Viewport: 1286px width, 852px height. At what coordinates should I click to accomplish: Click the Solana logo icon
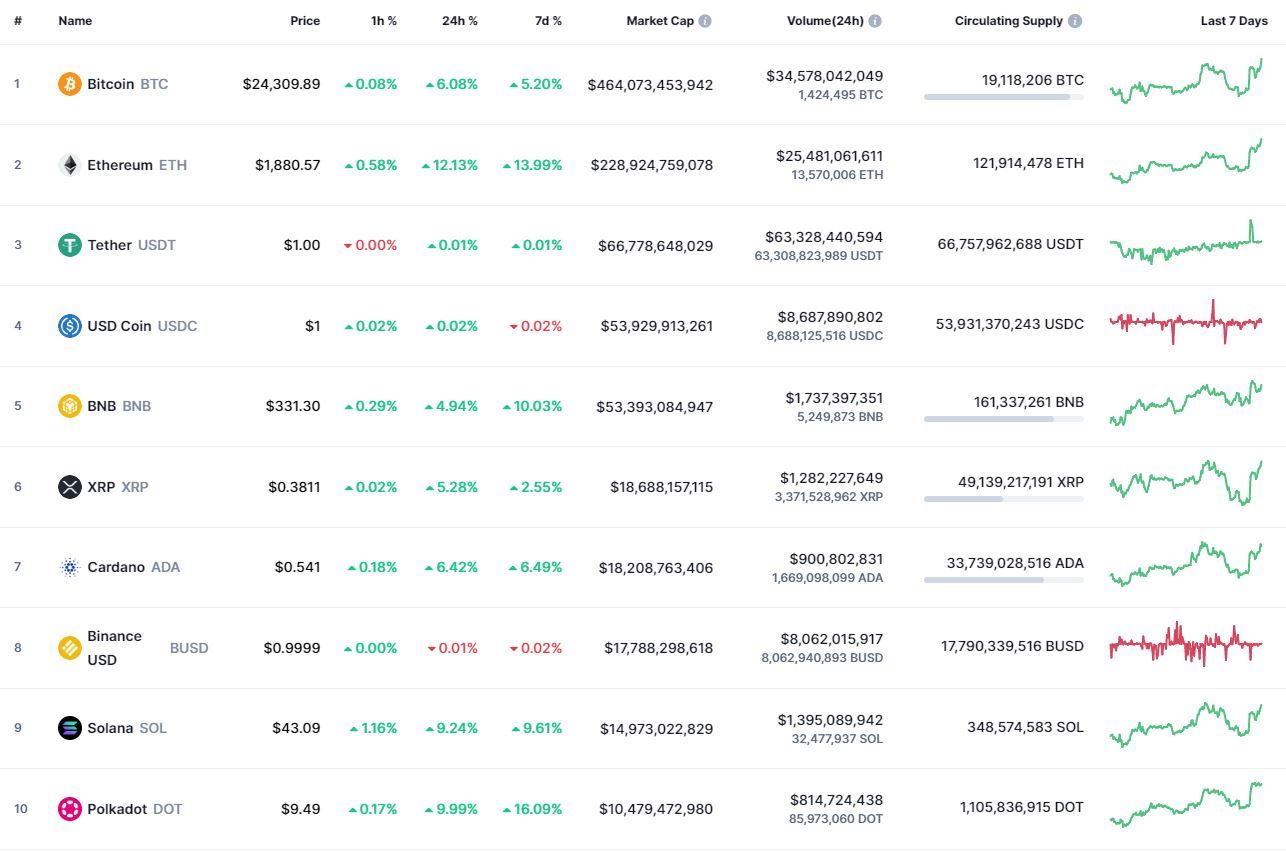click(x=69, y=728)
